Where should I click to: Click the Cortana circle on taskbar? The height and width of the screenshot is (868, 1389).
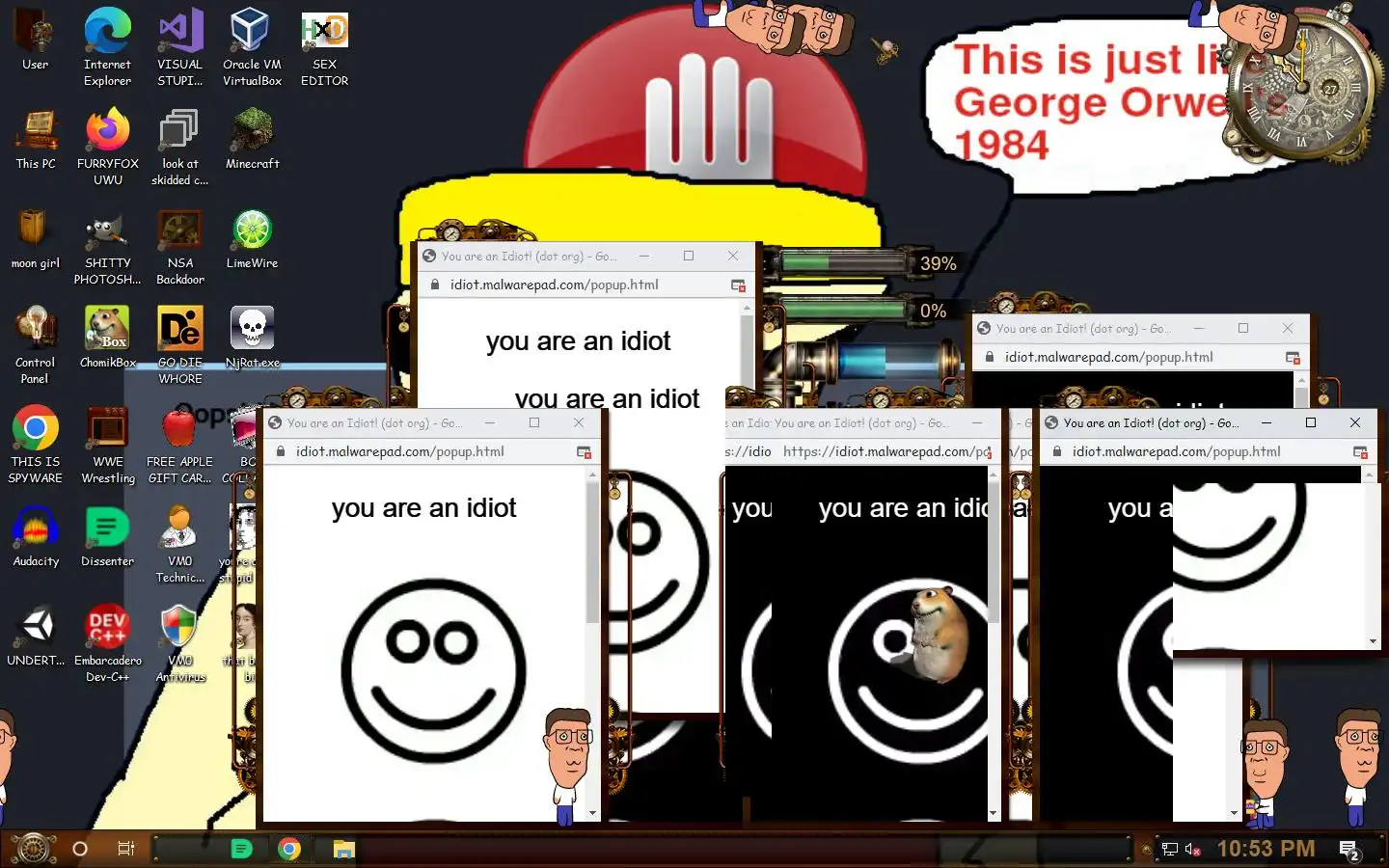tap(80, 849)
